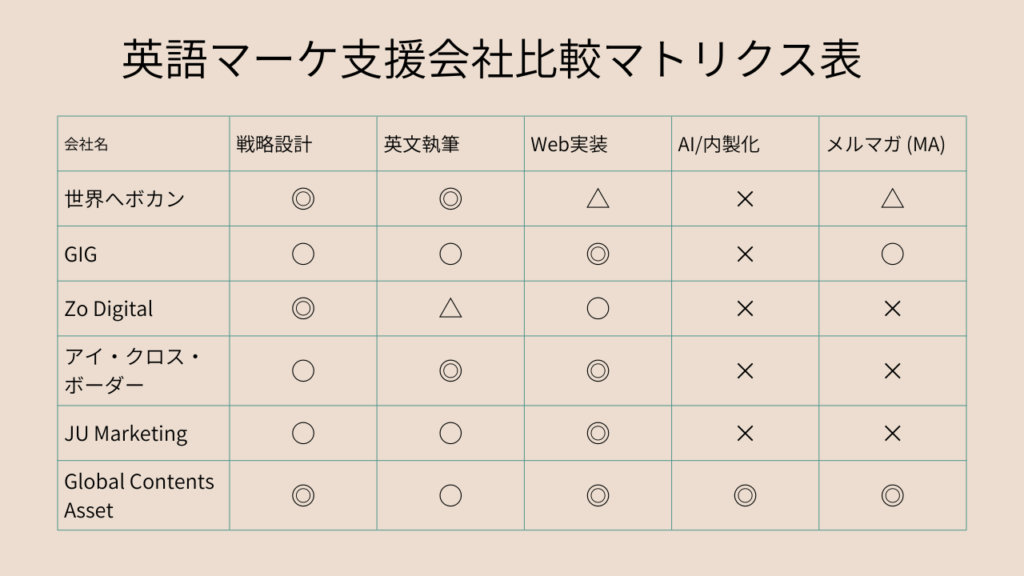Click the 戦略設計 column header
This screenshot has width=1024, height=576.
point(274,144)
